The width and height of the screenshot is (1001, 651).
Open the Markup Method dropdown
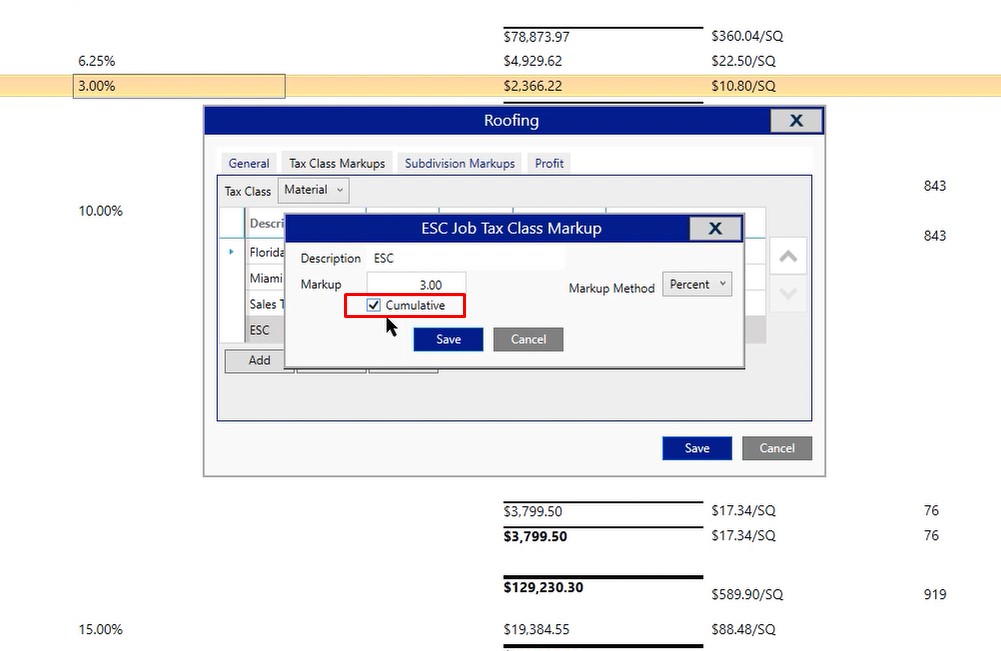(x=699, y=285)
